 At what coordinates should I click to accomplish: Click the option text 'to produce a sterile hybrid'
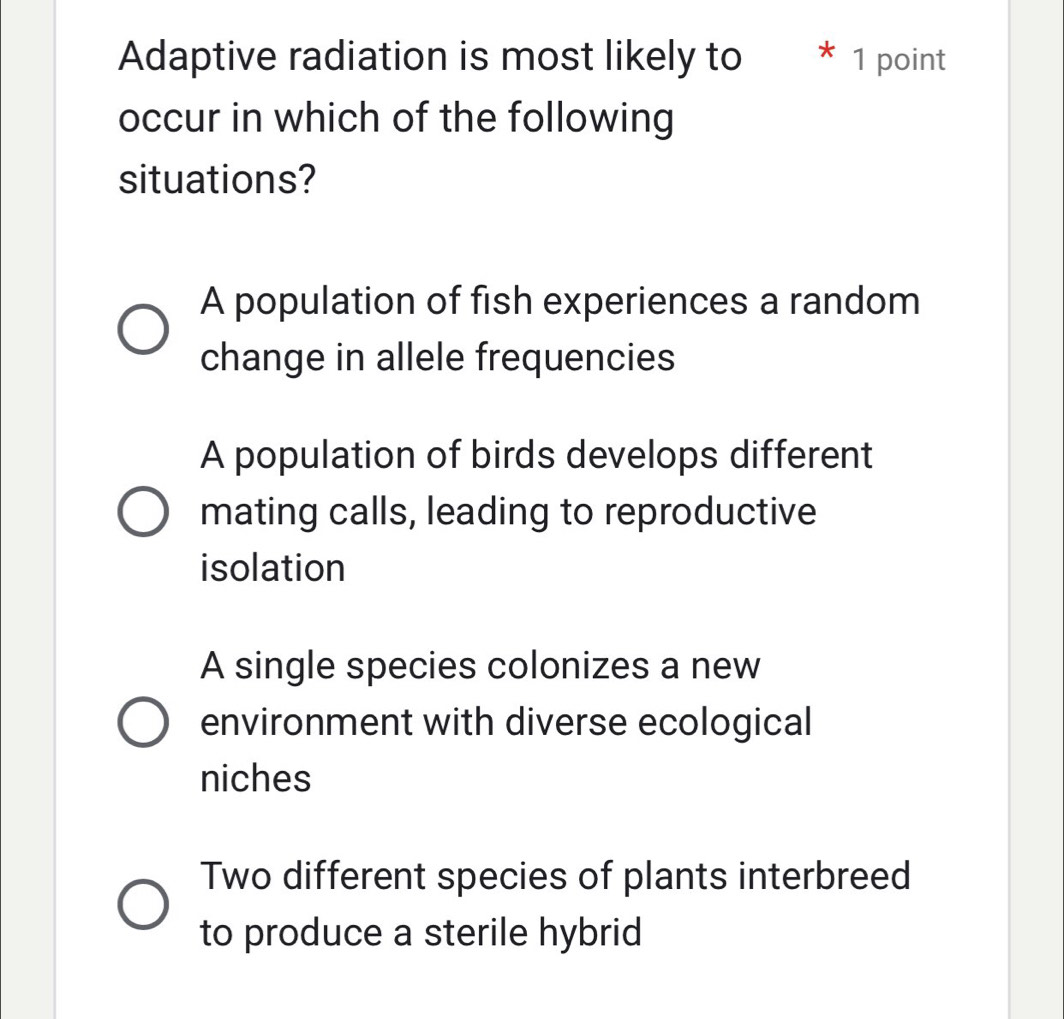[x=421, y=932]
